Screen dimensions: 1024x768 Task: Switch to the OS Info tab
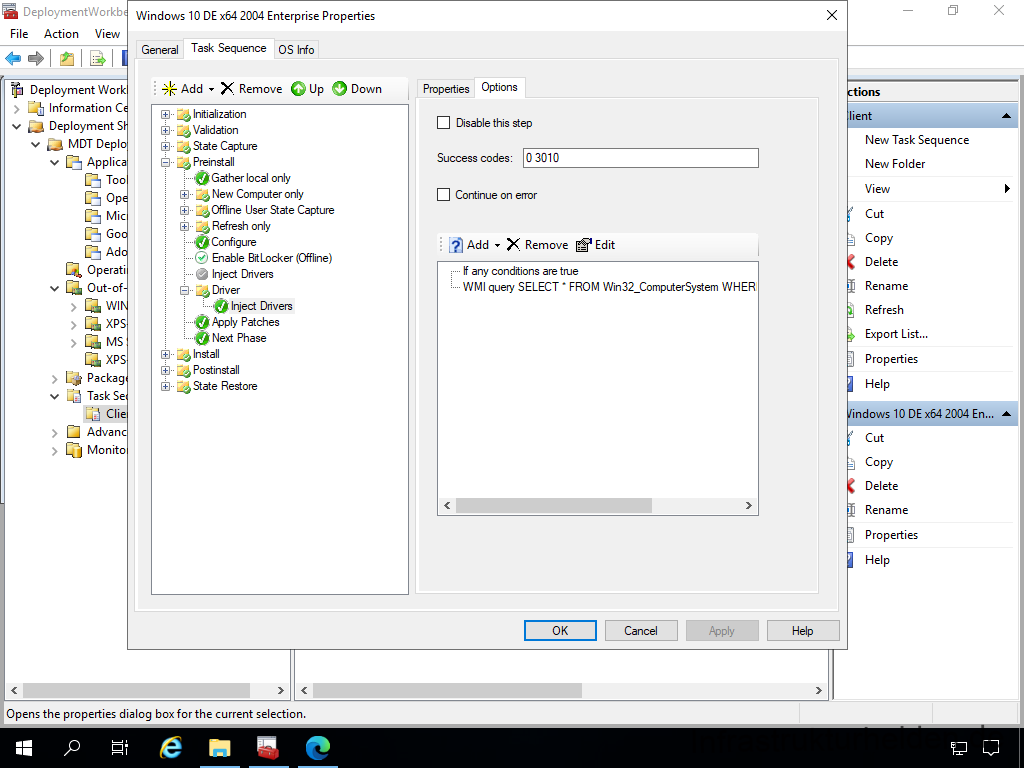click(296, 50)
